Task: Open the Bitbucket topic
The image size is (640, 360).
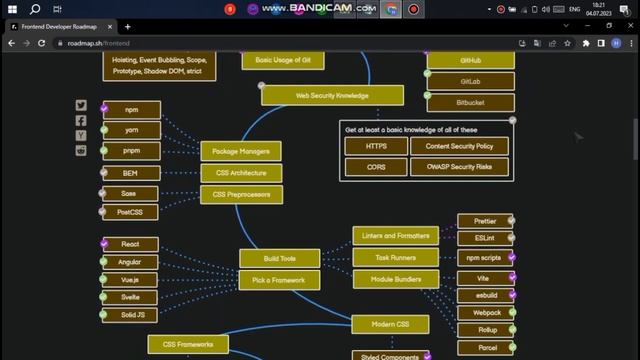Action: tap(470, 103)
